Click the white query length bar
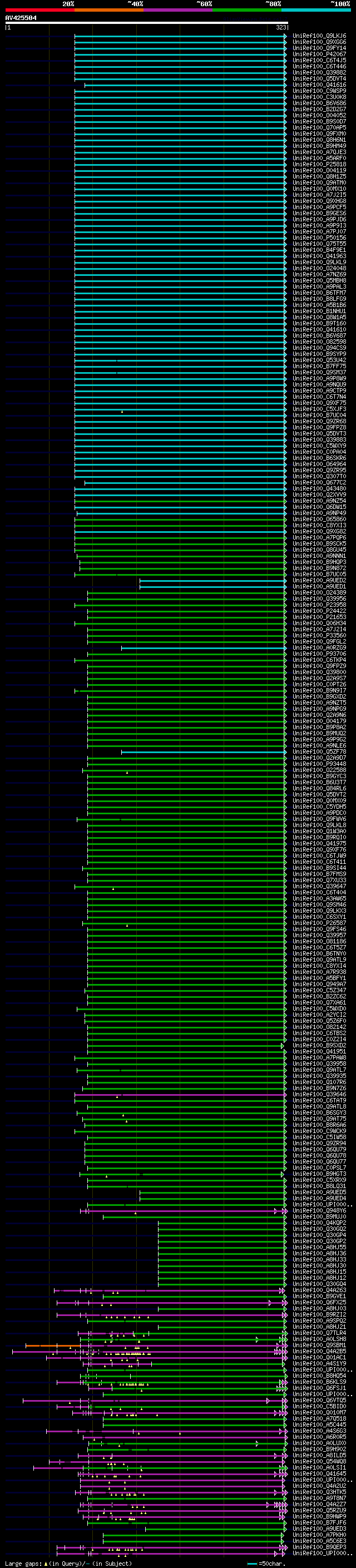 pos(146,23)
